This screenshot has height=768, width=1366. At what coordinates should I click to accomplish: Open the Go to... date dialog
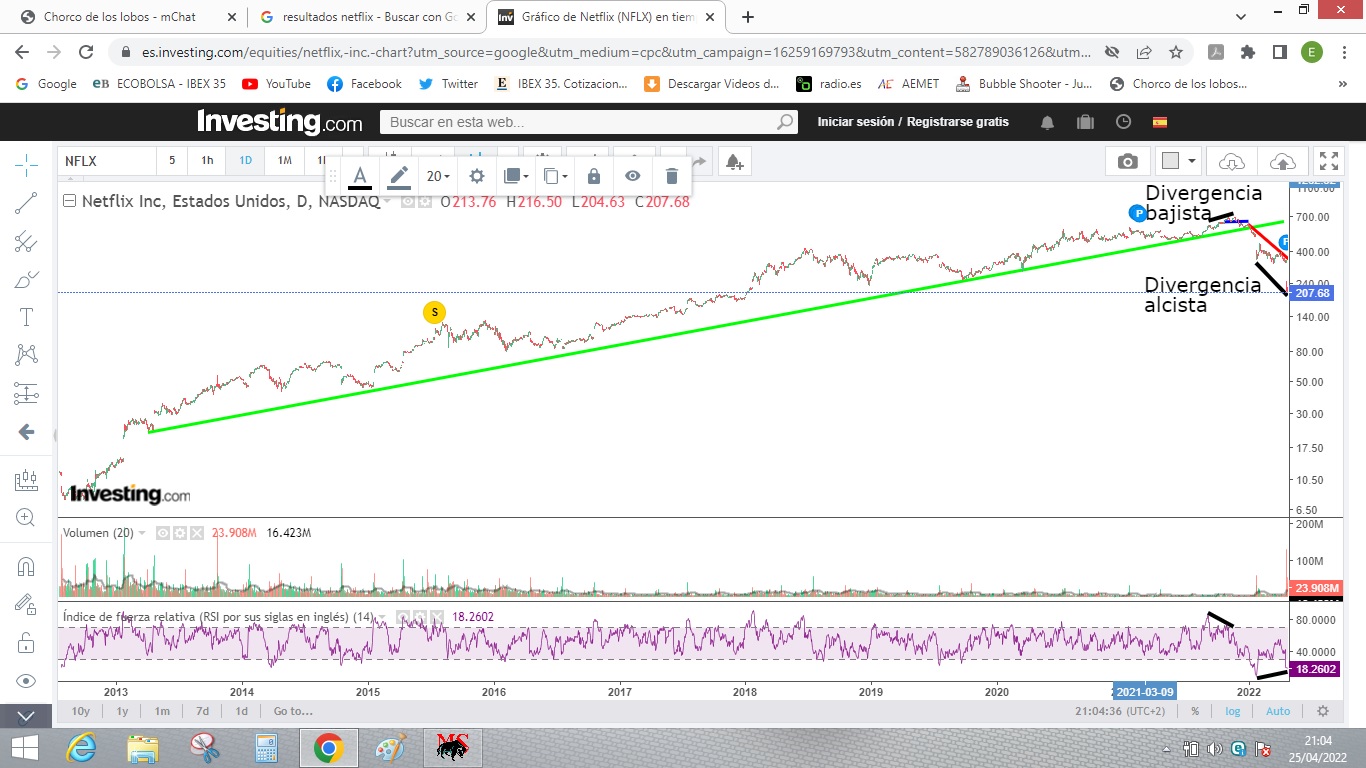point(293,711)
